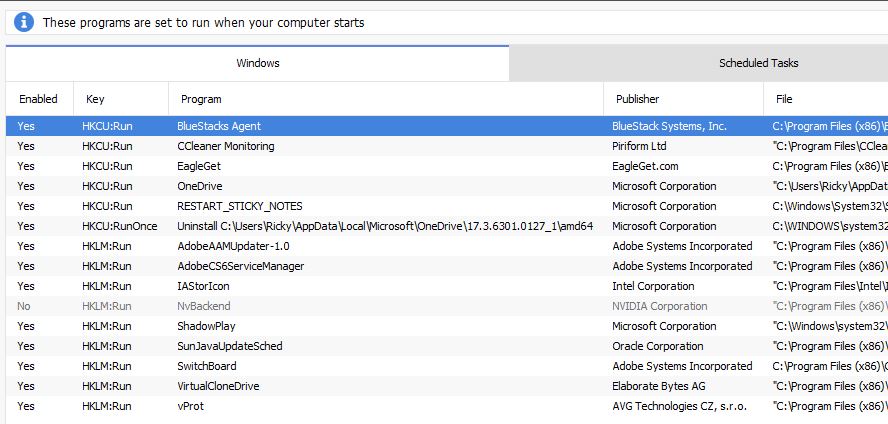Select the SwitchBoard entry
The width and height of the screenshot is (888, 424).
[x=207, y=366]
